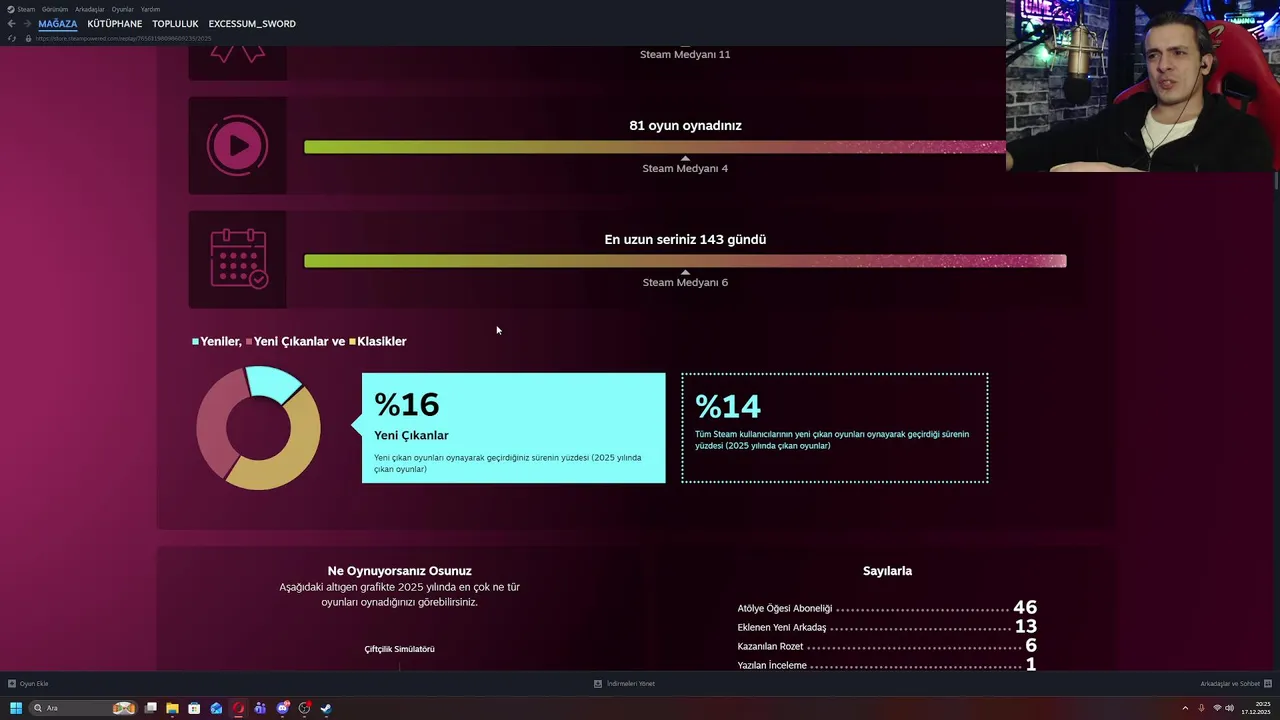Click the donut chart of game ages
Screen dimensions: 1280x720
click(259, 427)
